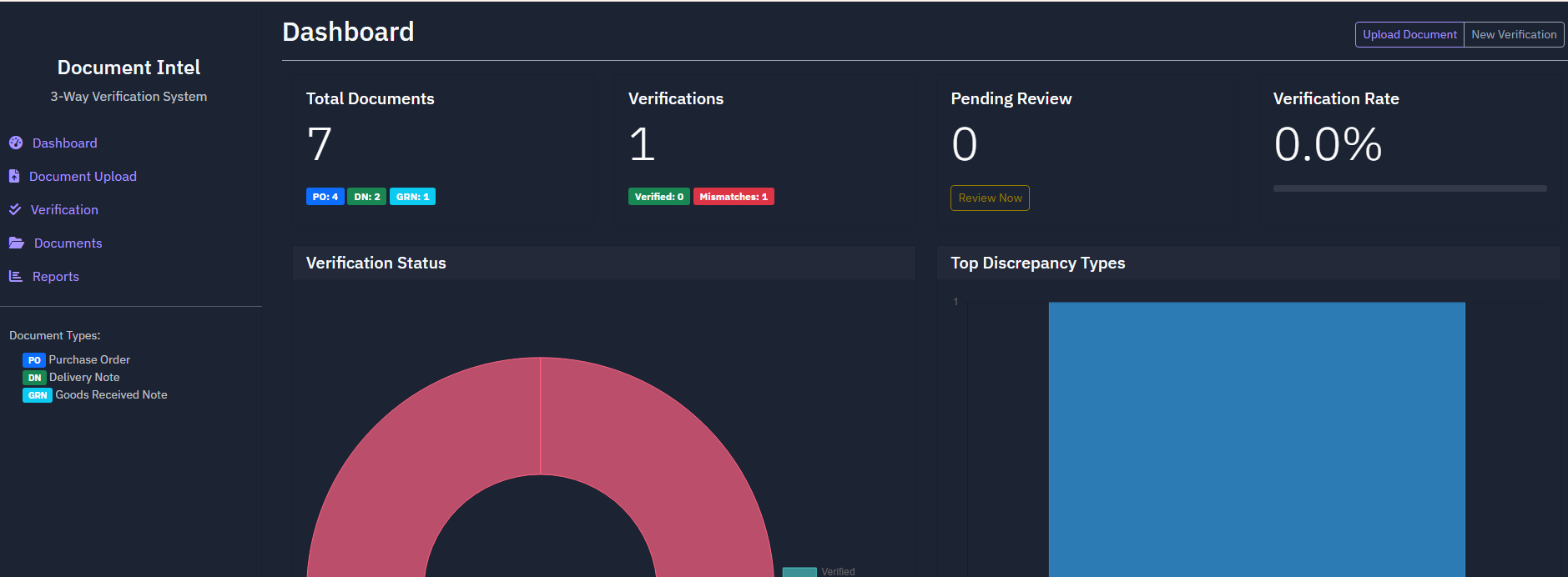Click the Document Upload file icon

click(x=14, y=176)
